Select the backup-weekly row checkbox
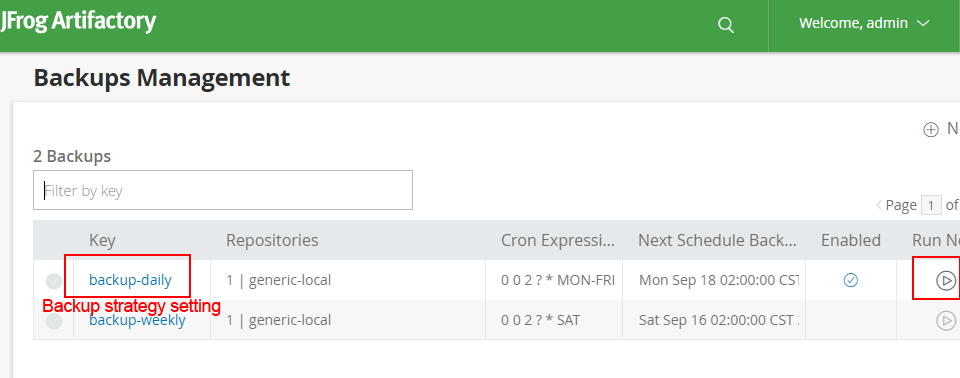This screenshot has width=960, height=378. (54, 321)
